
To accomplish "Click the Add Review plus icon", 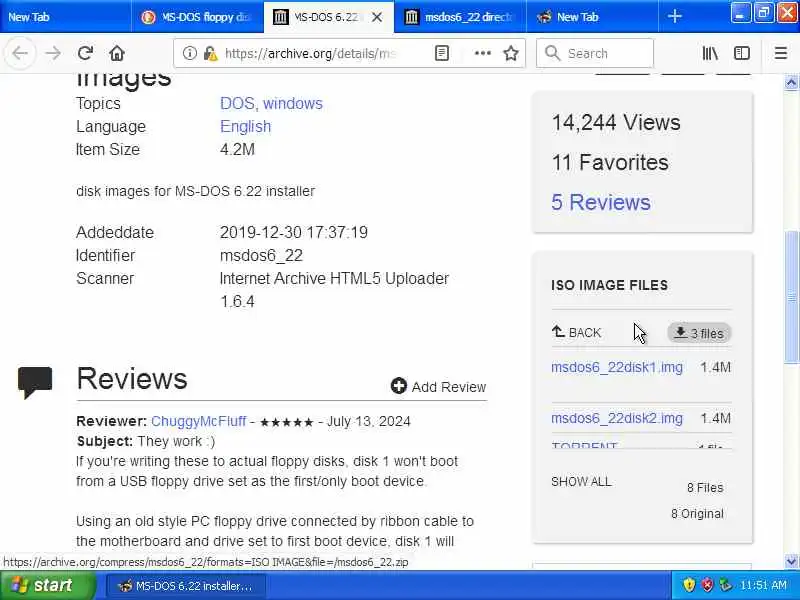I will tap(398, 386).
